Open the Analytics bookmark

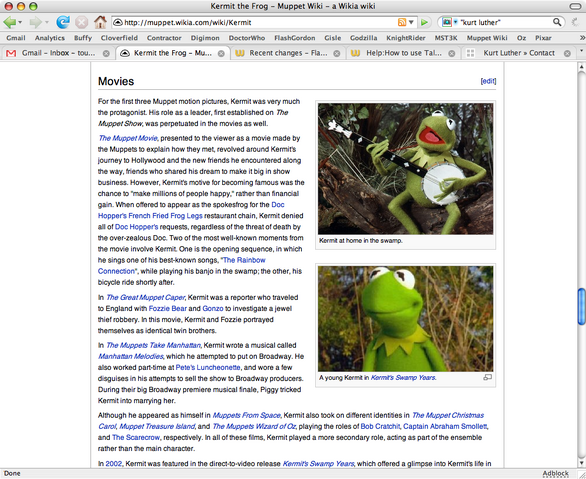tap(50, 38)
